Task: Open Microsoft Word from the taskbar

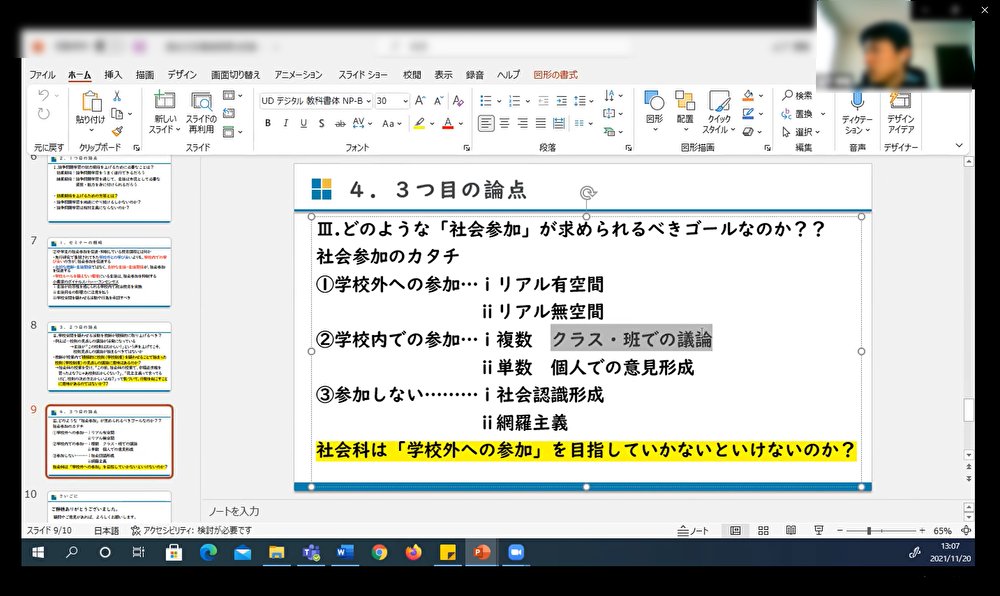Action: (x=345, y=553)
